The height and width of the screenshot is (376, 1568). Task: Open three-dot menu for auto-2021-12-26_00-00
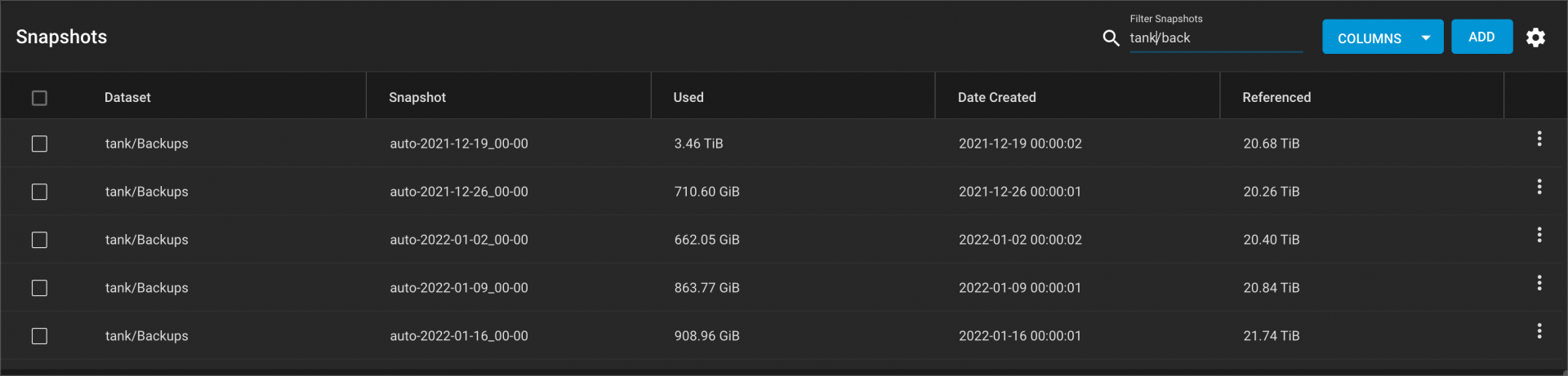tap(1539, 187)
